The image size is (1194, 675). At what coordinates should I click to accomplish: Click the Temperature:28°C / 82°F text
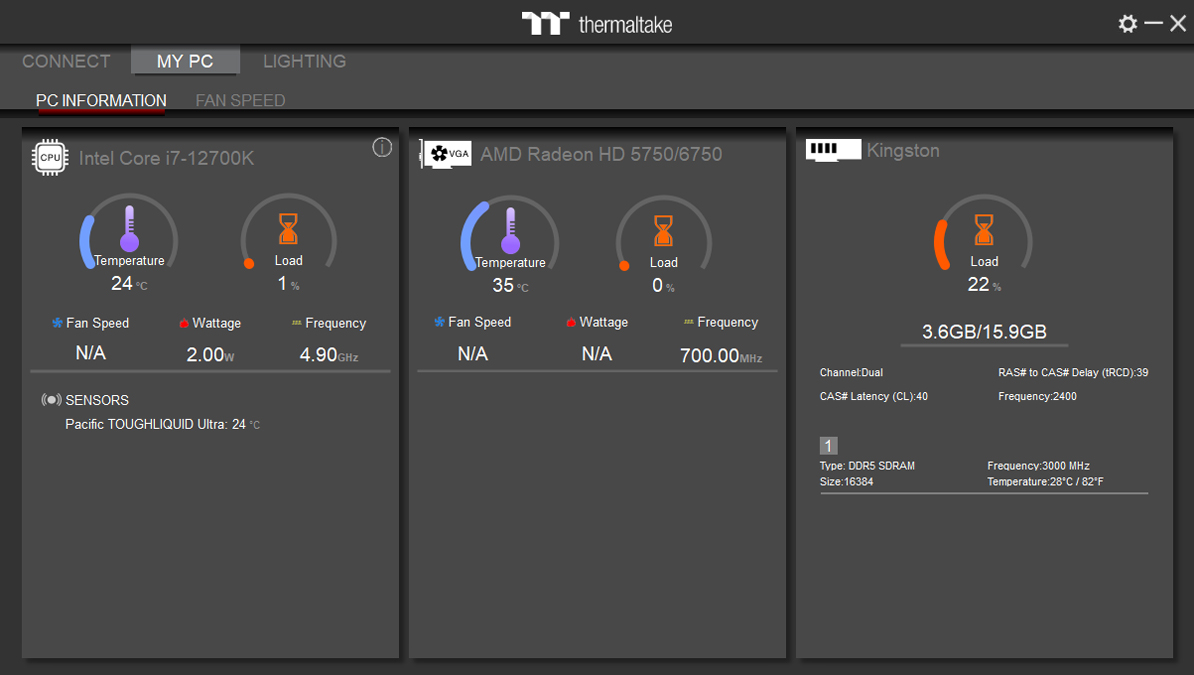pyautogui.click(x=1045, y=481)
